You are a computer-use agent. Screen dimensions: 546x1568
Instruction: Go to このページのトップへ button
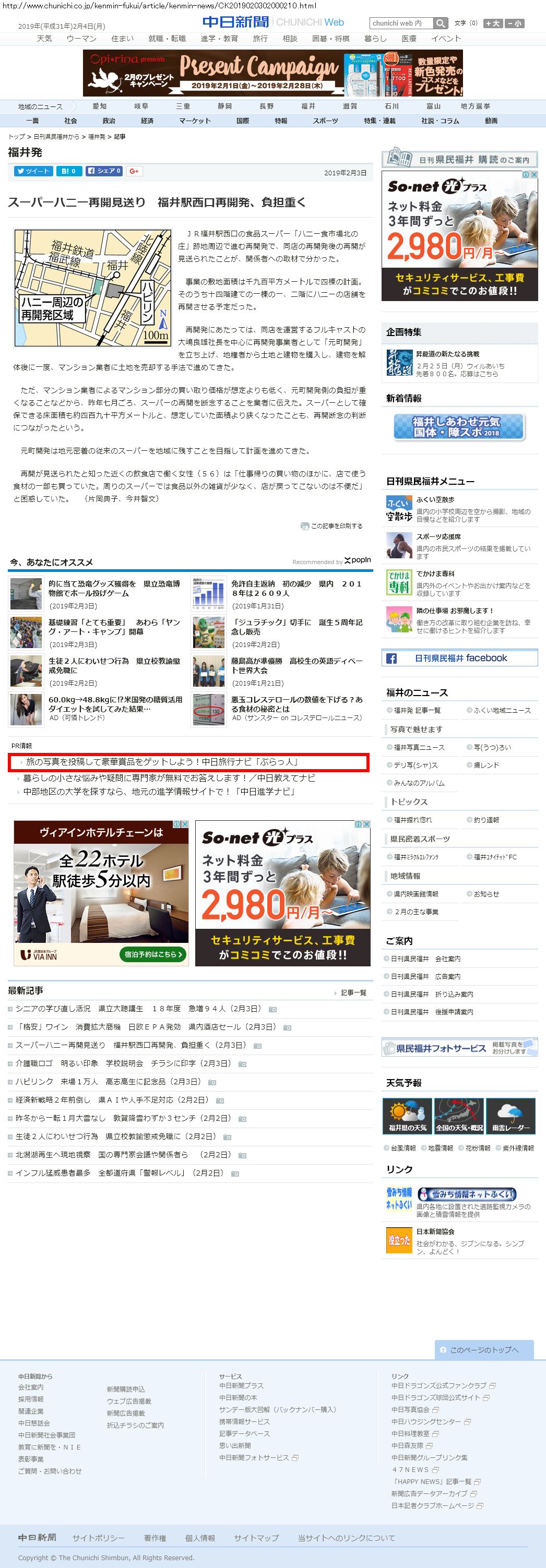[x=484, y=1349]
